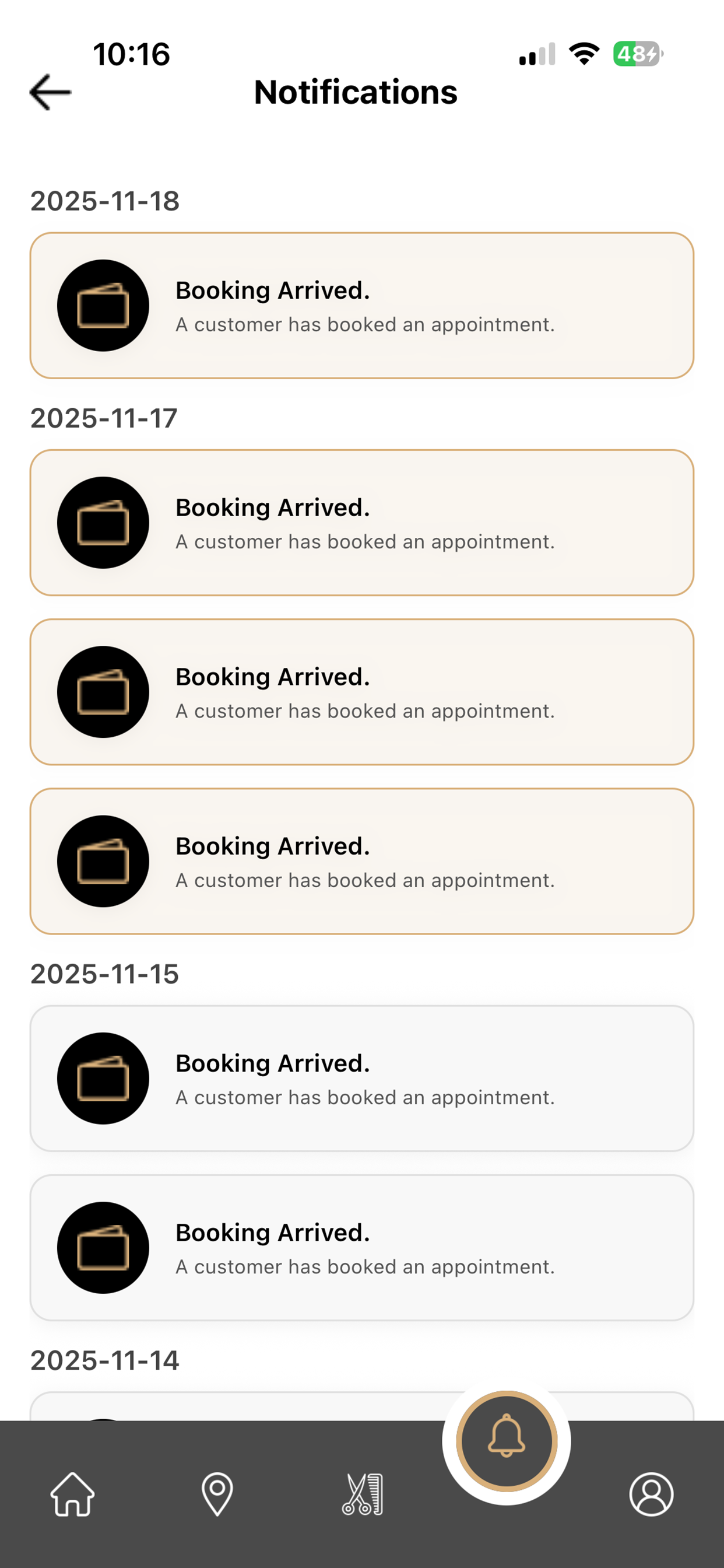Tap the notifications bell icon

coord(506,1441)
